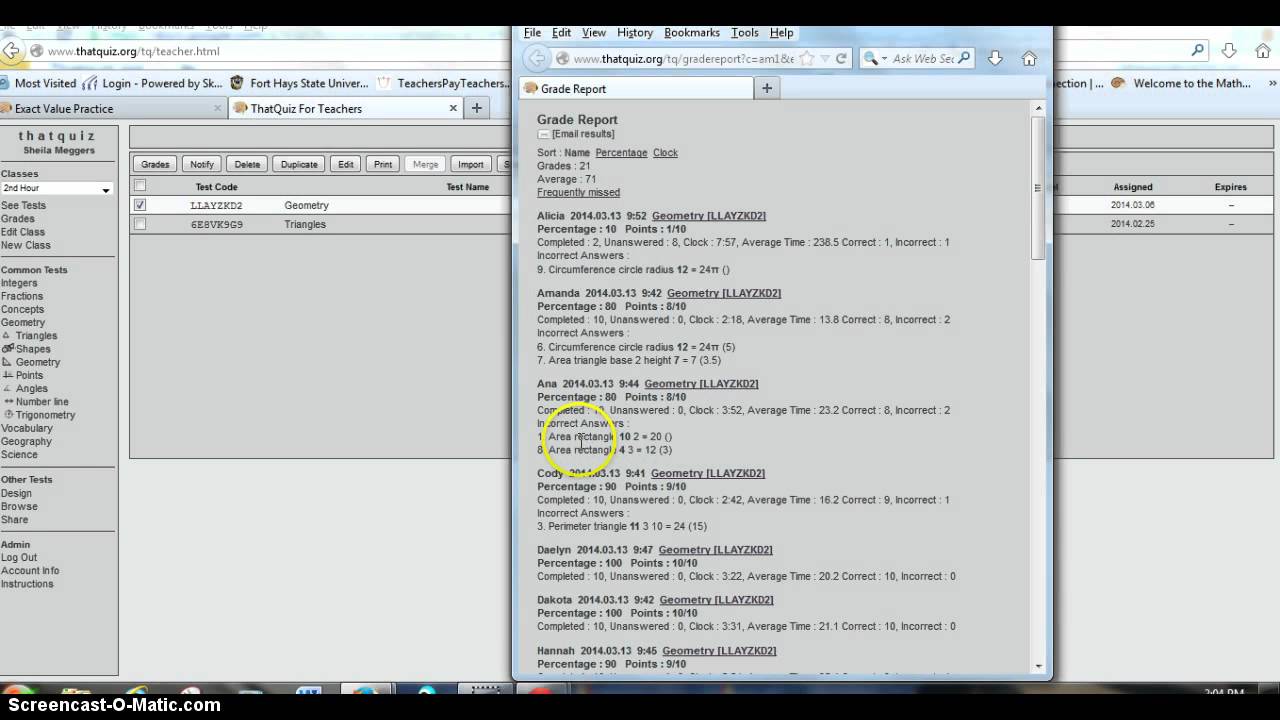Click the Import button
This screenshot has height=720, width=1280.
tap(471, 164)
